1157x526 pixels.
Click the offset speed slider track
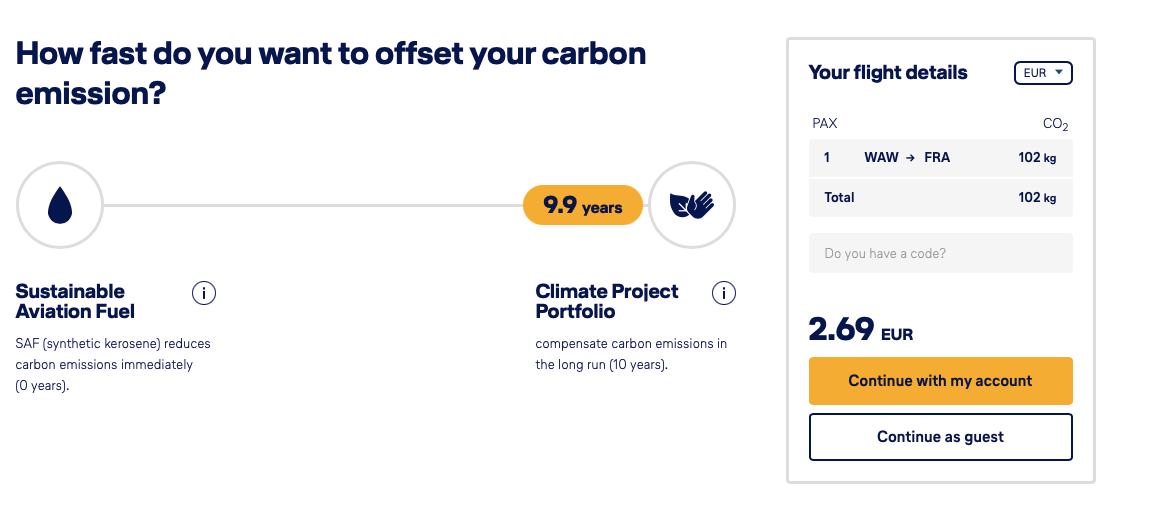tap(312, 206)
